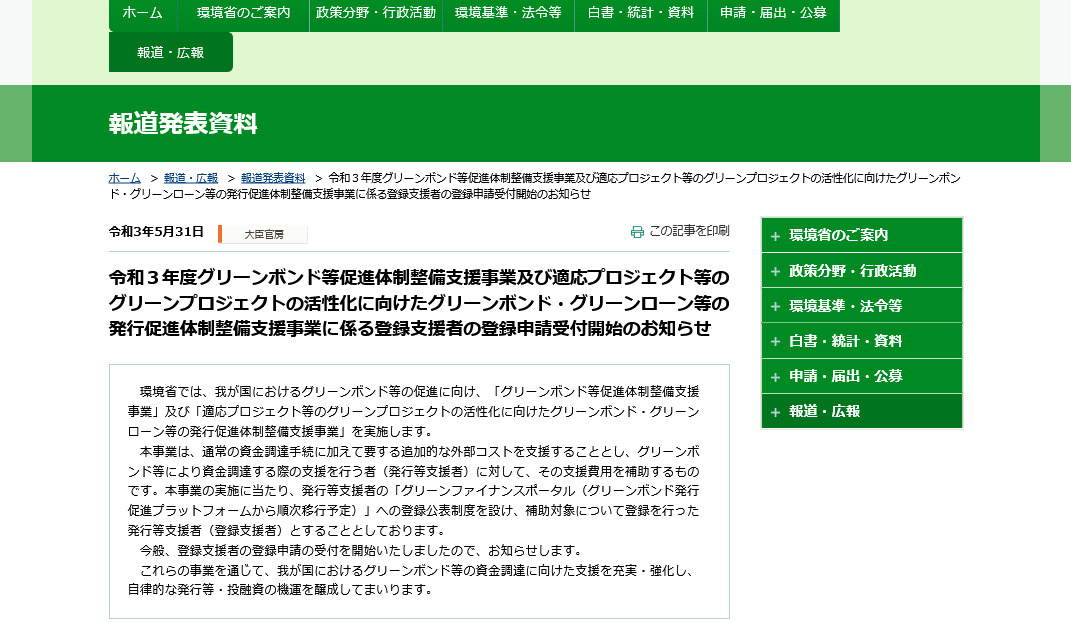The height and width of the screenshot is (622, 1071).
Task: Select 政策分野・行政活動 in the top menu
Action: [376, 15]
